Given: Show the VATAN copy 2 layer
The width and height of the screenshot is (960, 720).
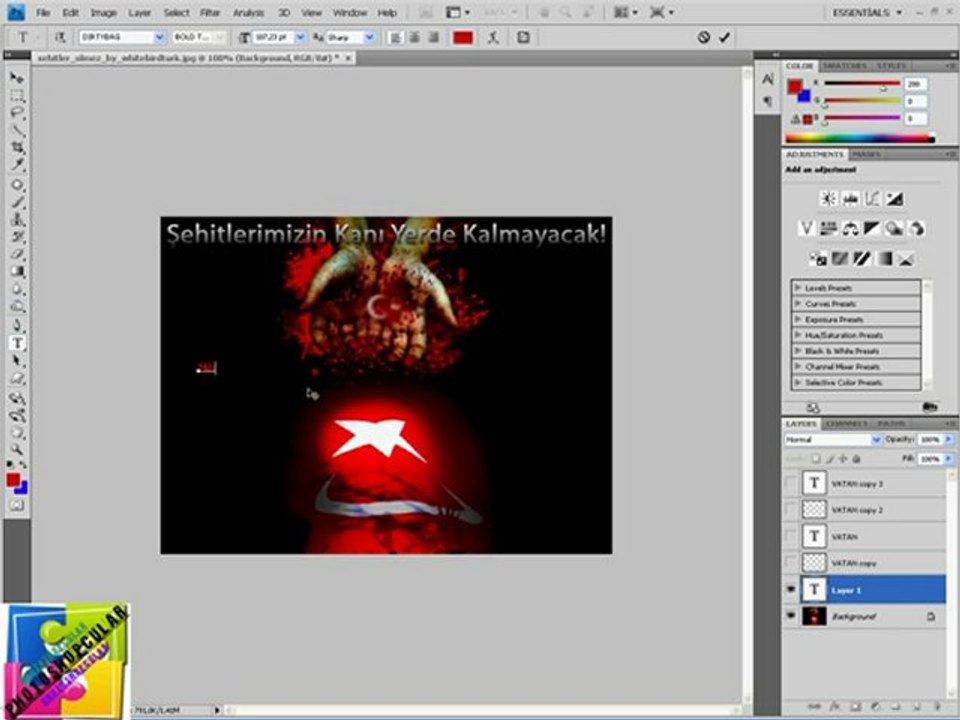Looking at the screenshot, I should click(x=790, y=509).
